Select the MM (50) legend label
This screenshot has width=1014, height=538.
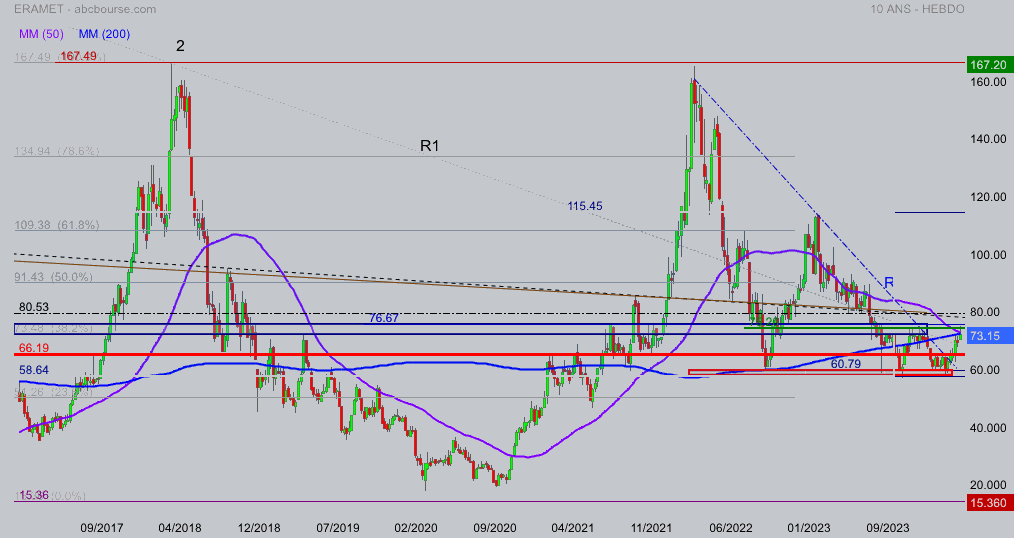point(41,34)
